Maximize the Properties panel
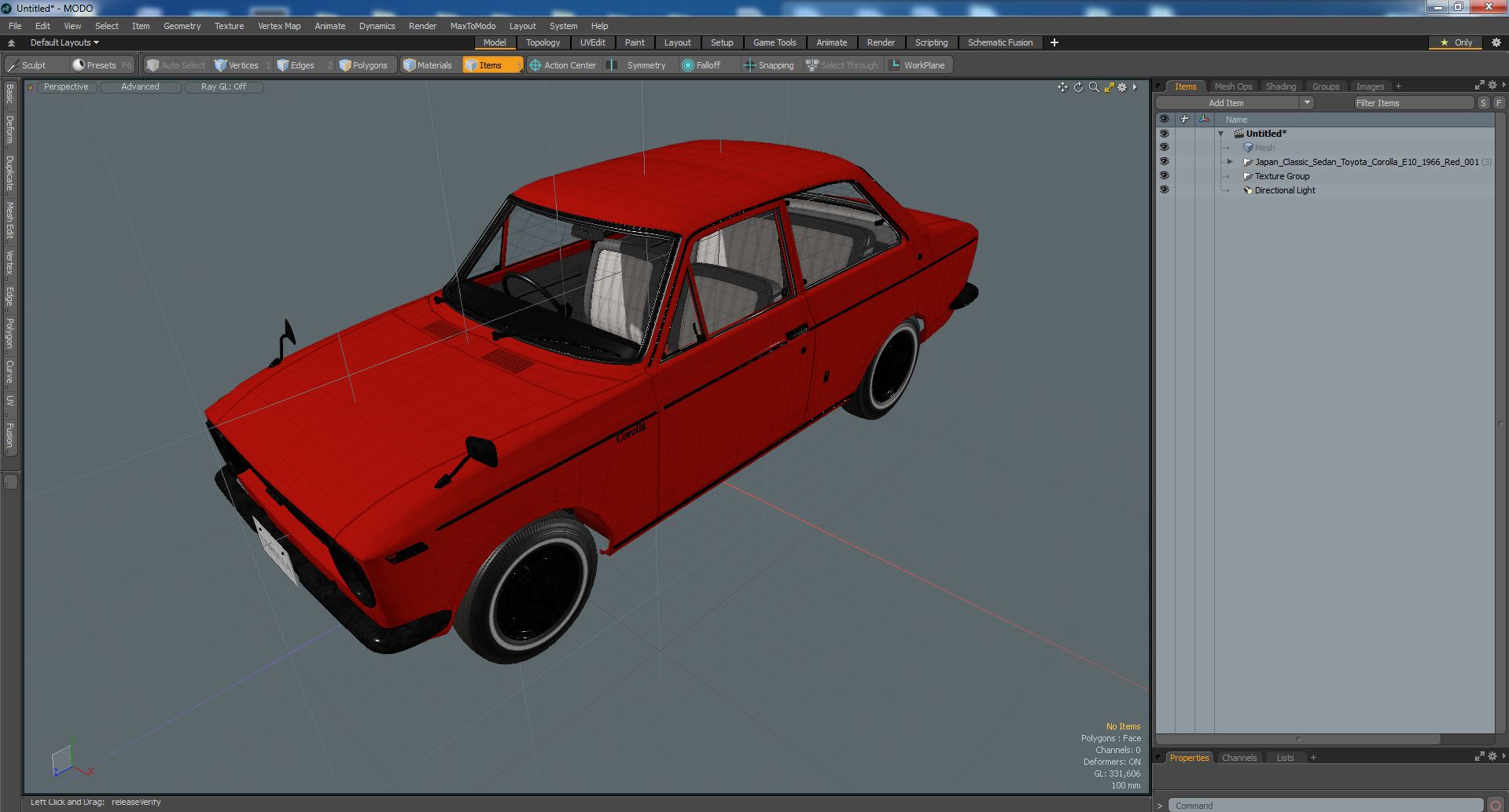The height and width of the screenshot is (812, 1509). tap(1479, 756)
